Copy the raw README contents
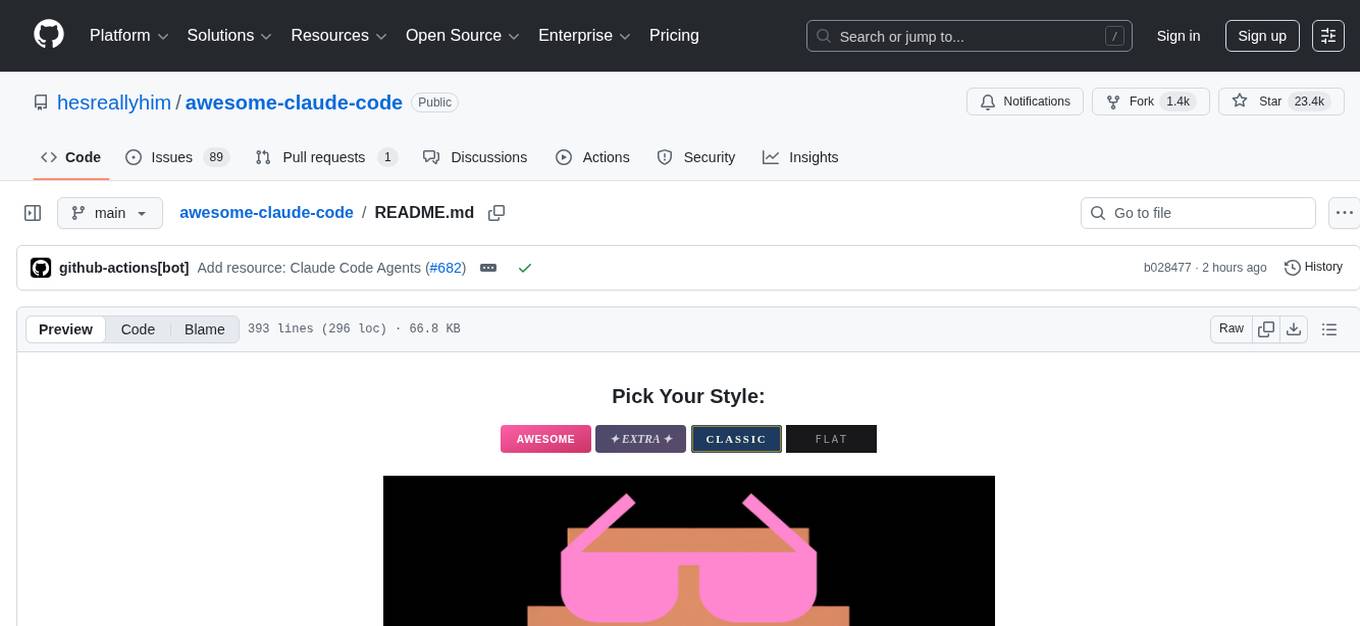 click(x=1266, y=328)
